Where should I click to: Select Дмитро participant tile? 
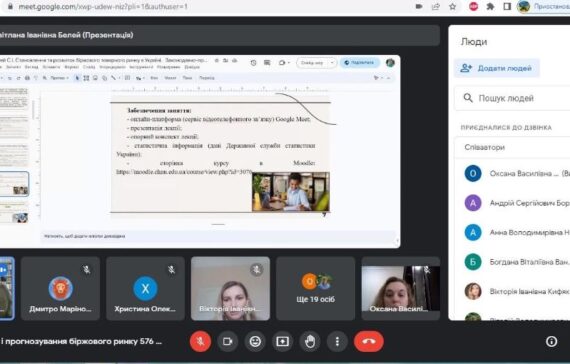click(x=60, y=288)
